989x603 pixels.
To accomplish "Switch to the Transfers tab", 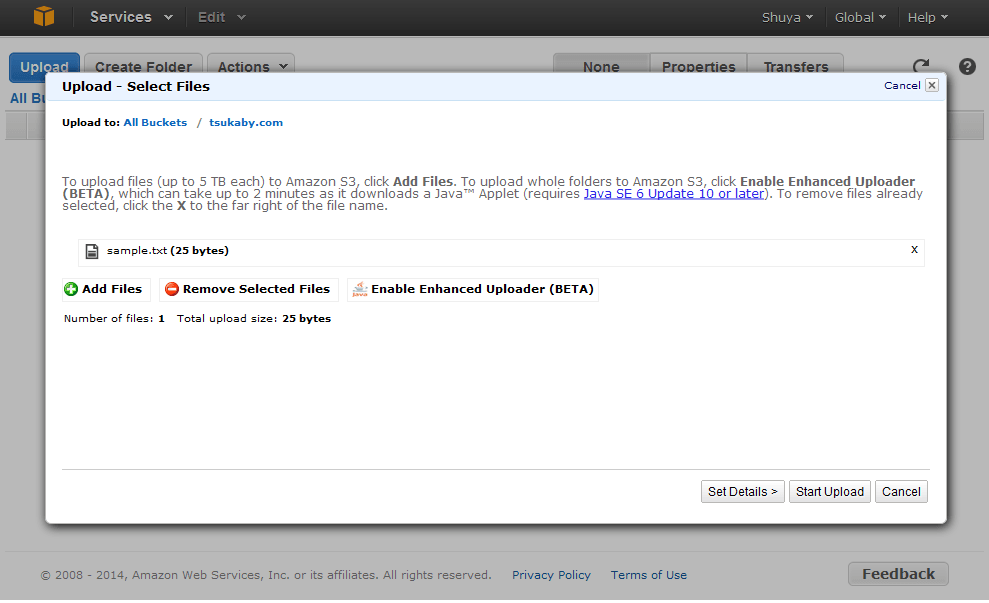I will tap(796, 67).
